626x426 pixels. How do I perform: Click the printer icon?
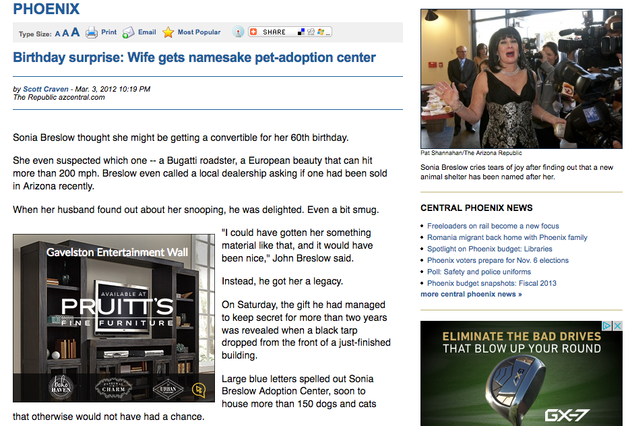click(x=91, y=32)
